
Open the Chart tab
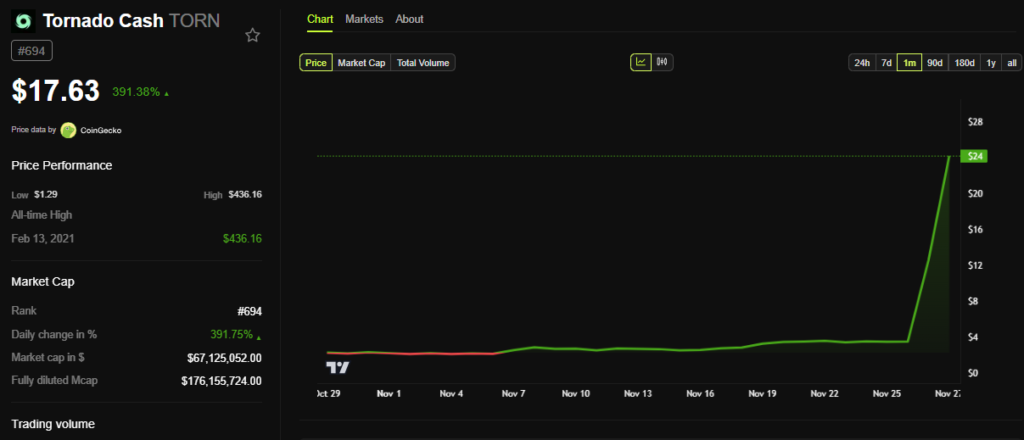pyautogui.click(x=320, y=19)
